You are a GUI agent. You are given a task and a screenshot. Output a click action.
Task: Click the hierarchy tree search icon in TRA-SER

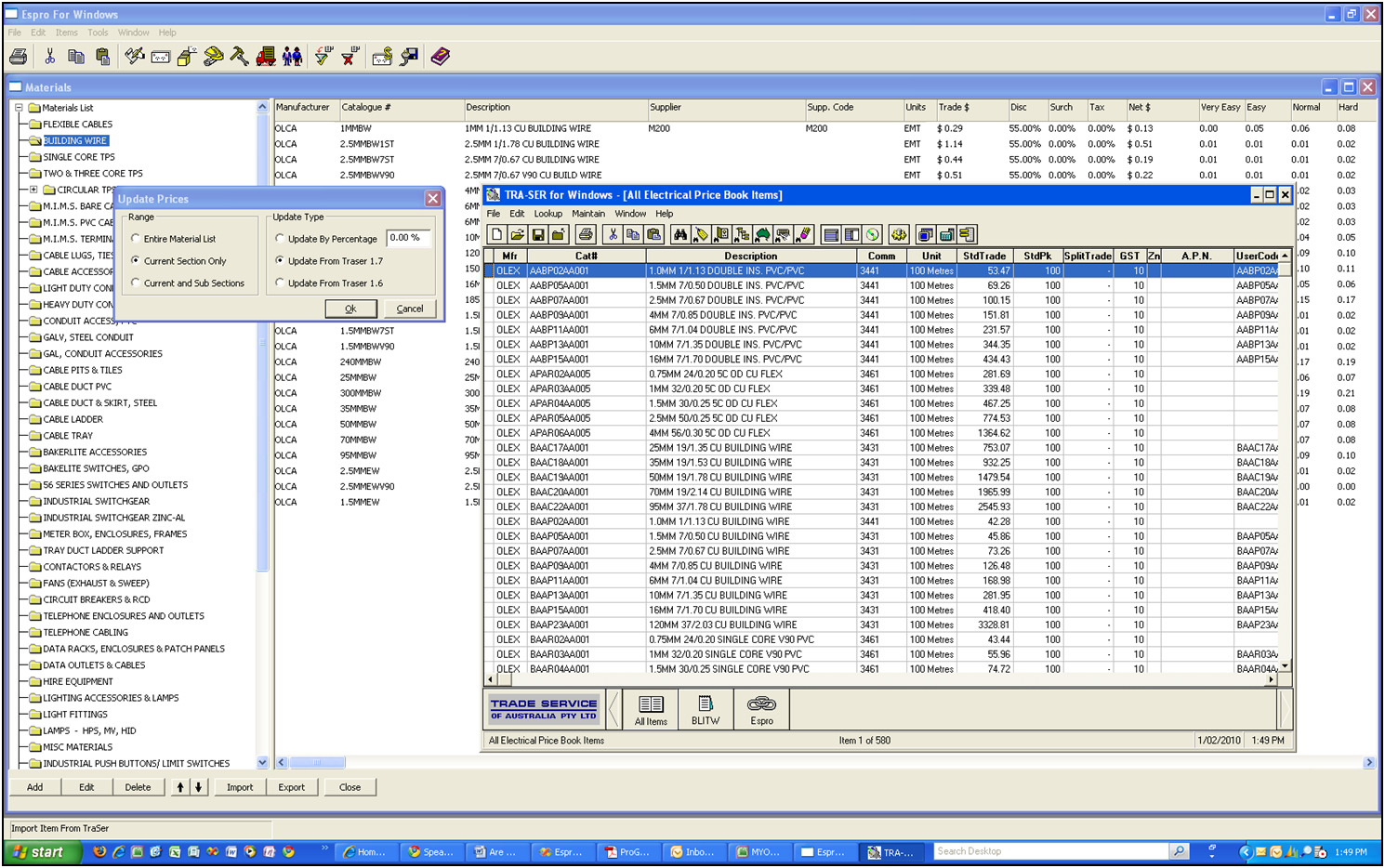click(x=742, y=234)
